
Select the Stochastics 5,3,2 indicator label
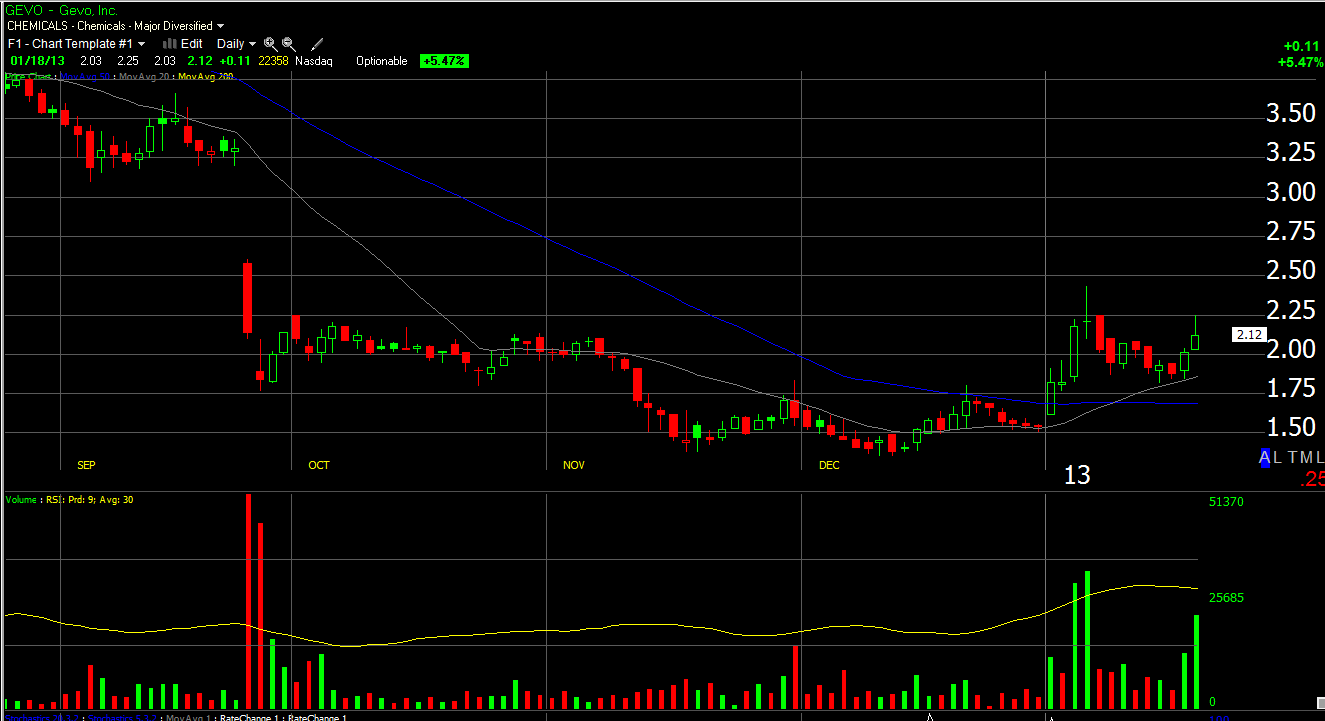(x=123, y=717)
